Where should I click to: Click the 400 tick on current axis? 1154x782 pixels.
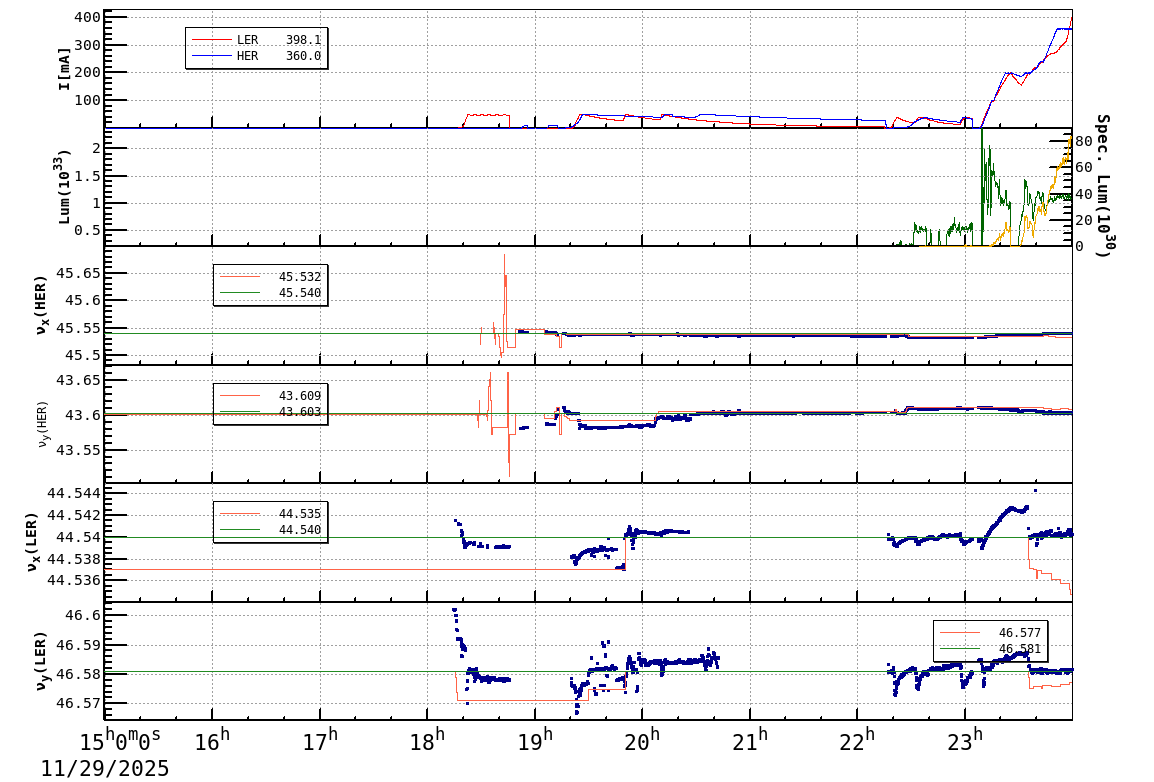tap(88, 18)
